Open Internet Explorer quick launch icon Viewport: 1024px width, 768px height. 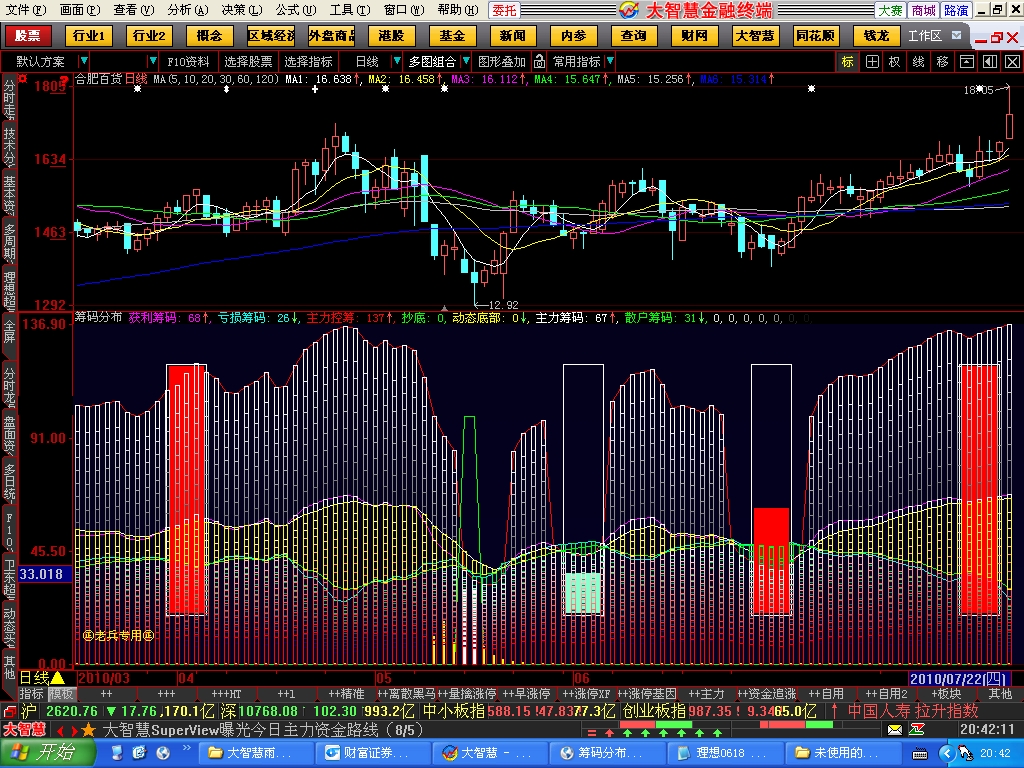(139, 753)
